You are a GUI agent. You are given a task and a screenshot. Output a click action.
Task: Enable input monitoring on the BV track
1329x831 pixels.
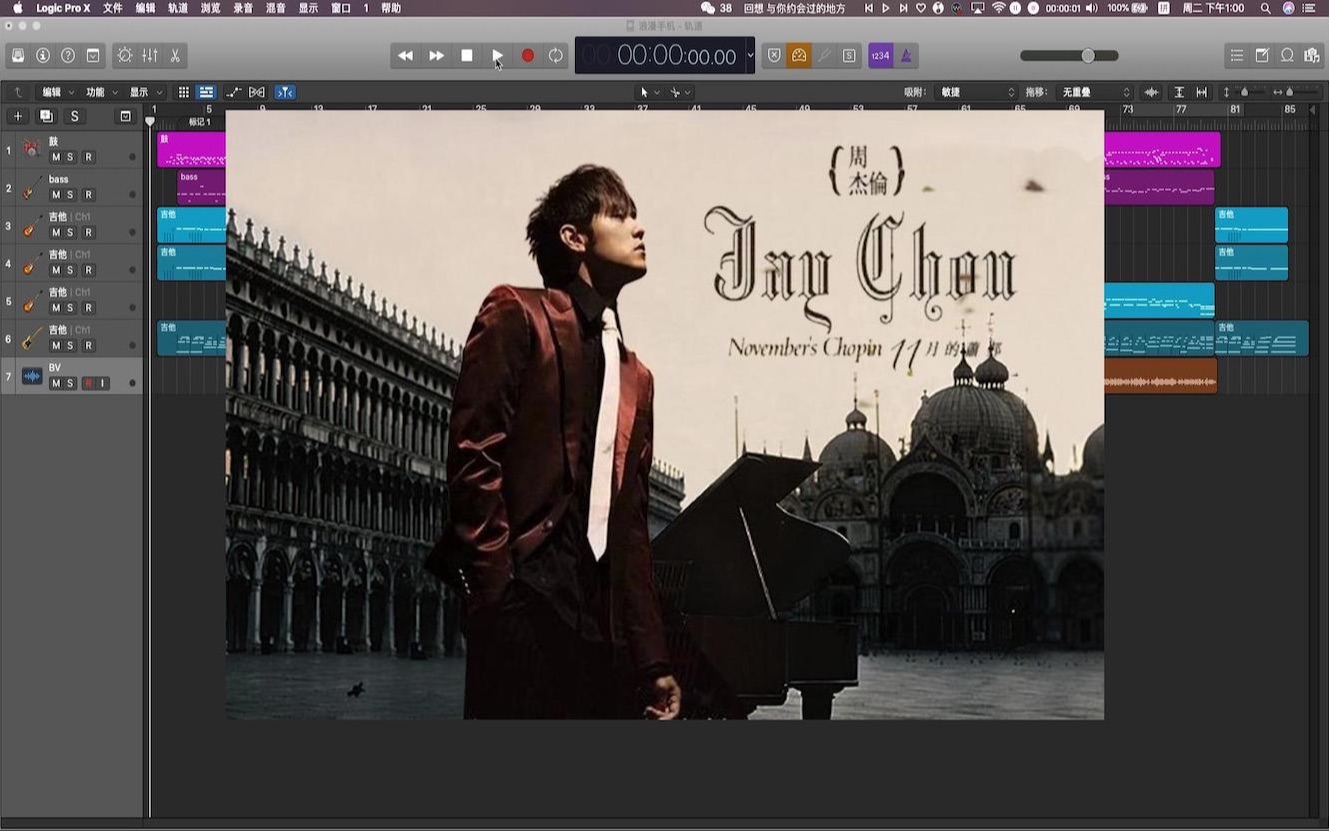[102, 383]
